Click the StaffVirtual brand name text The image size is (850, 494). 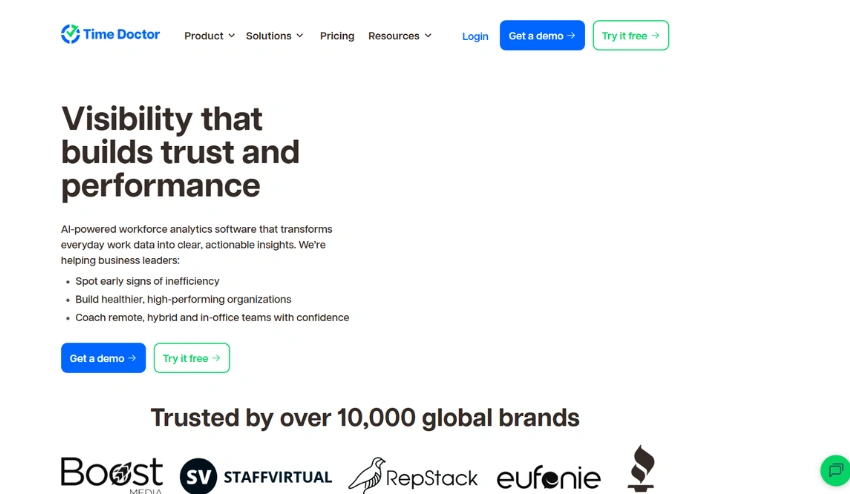coord(277,477)
